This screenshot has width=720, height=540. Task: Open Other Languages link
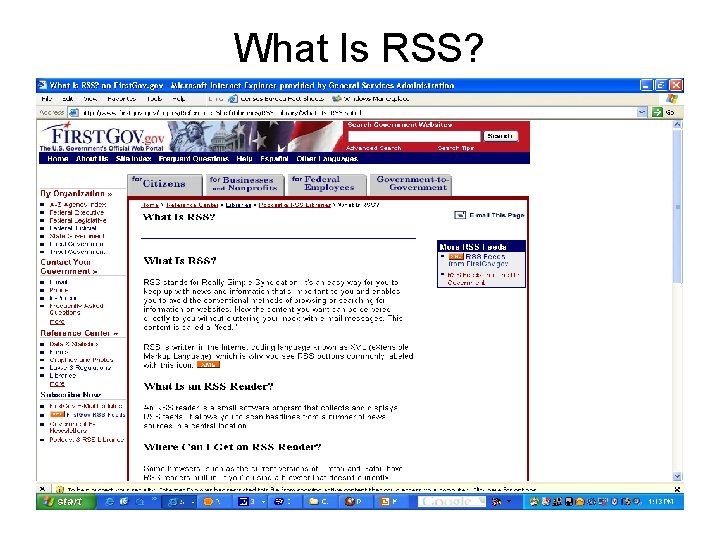[x=327, y=159]
